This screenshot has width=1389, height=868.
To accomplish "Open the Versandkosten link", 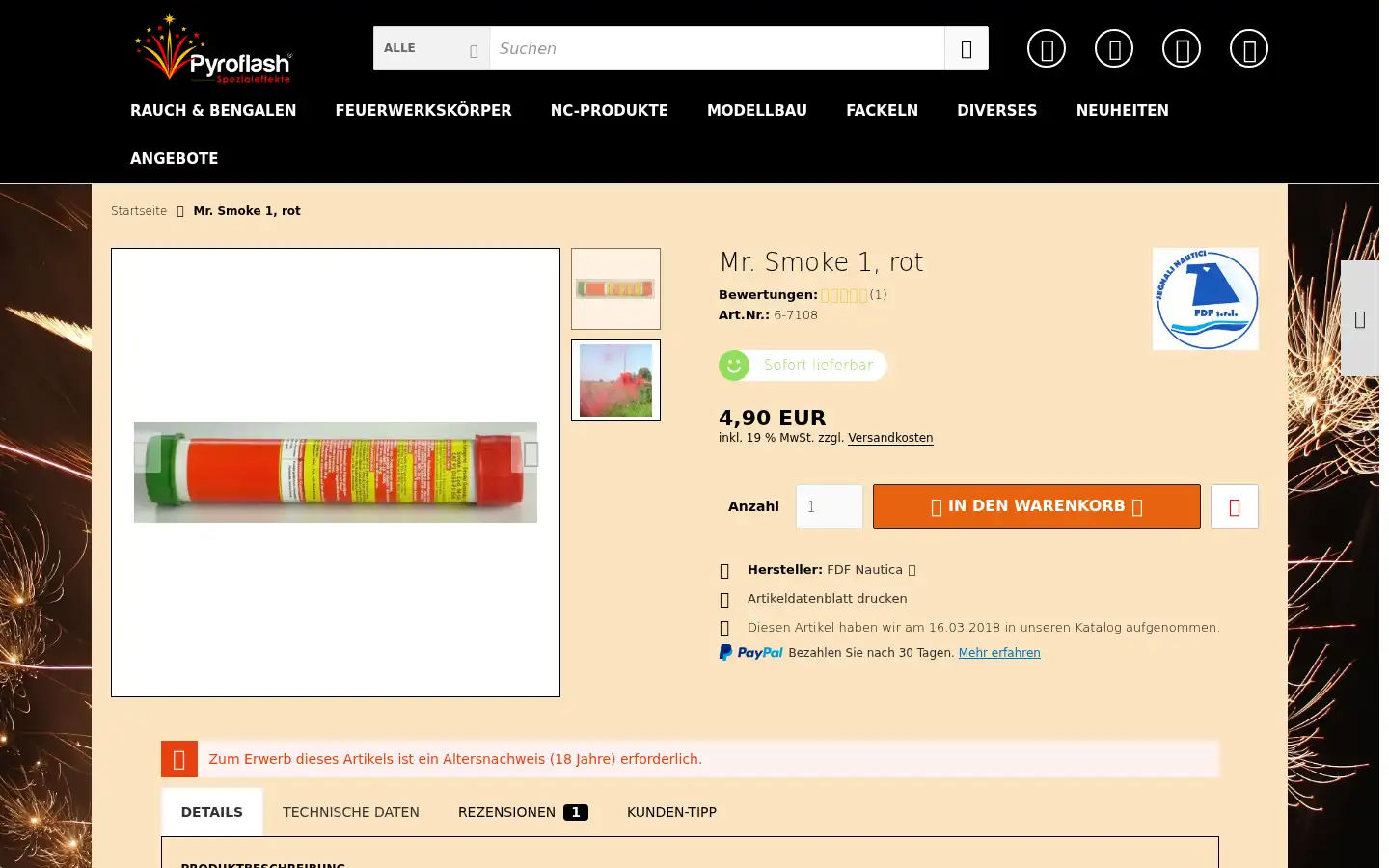I will point(890,438).
